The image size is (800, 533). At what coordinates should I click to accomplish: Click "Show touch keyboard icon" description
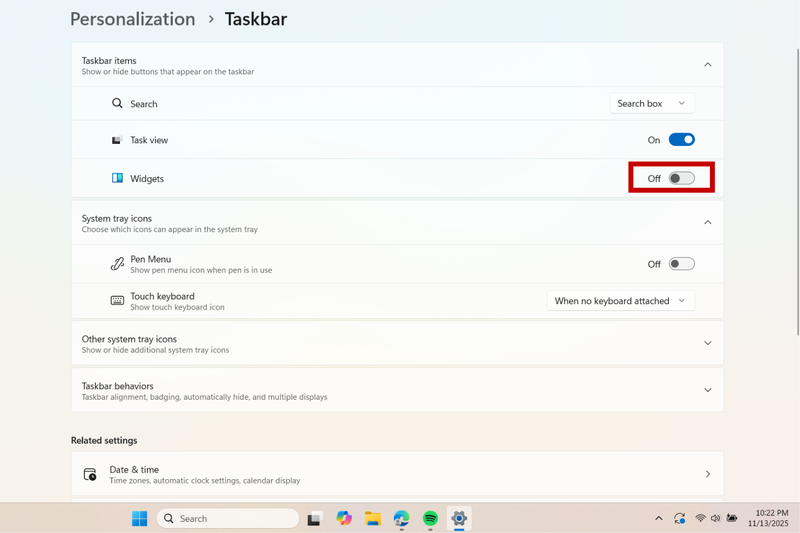[177, 307]
